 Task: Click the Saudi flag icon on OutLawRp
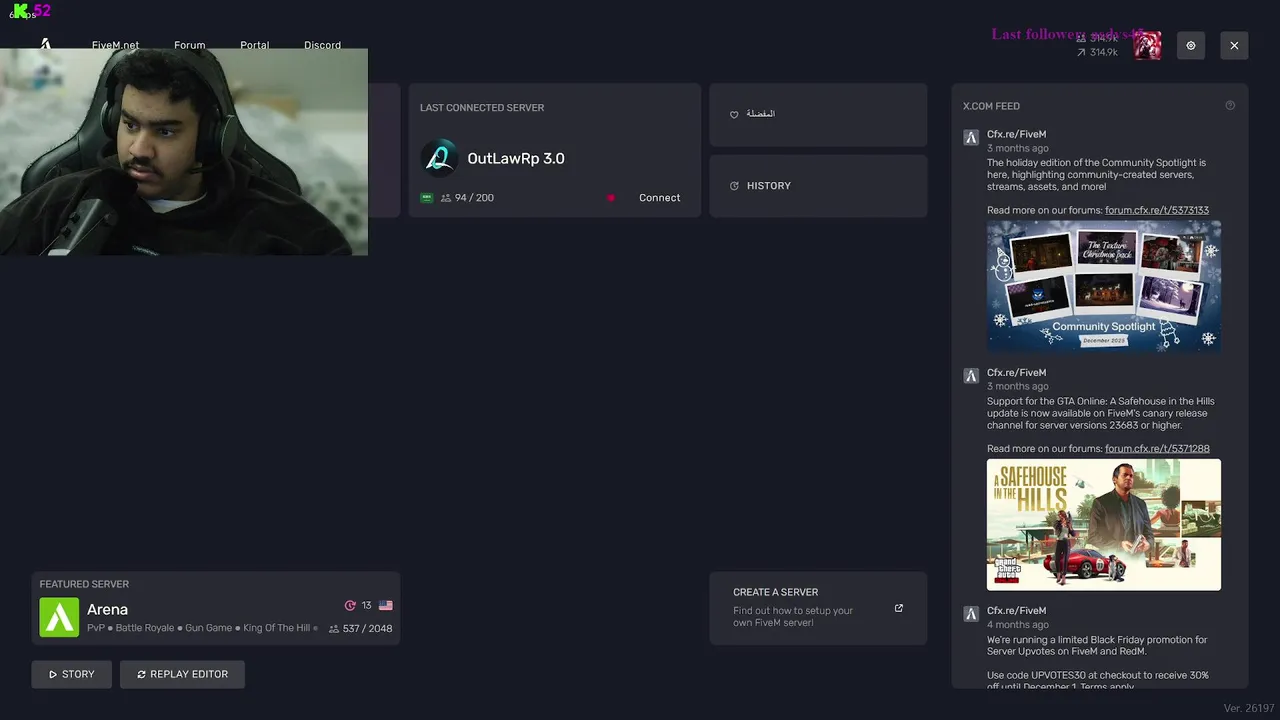[427, 198]
